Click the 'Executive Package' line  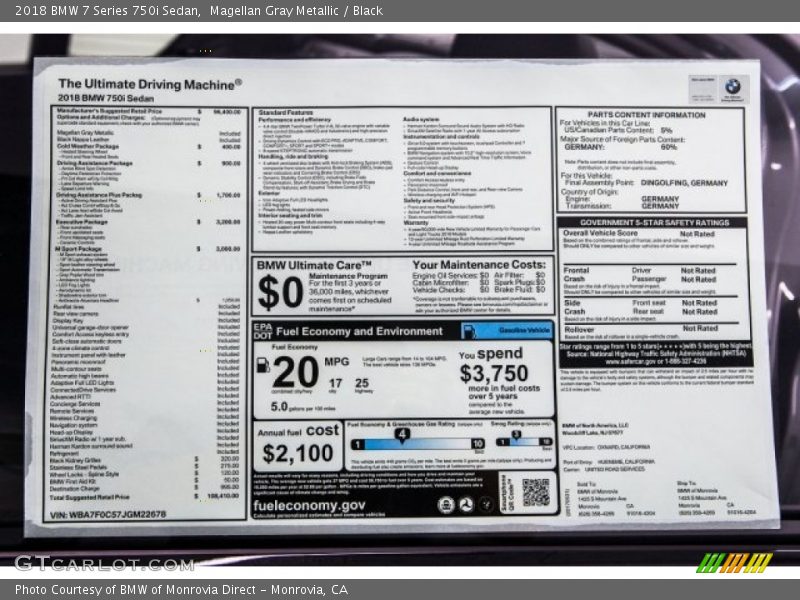pos(148,222)
